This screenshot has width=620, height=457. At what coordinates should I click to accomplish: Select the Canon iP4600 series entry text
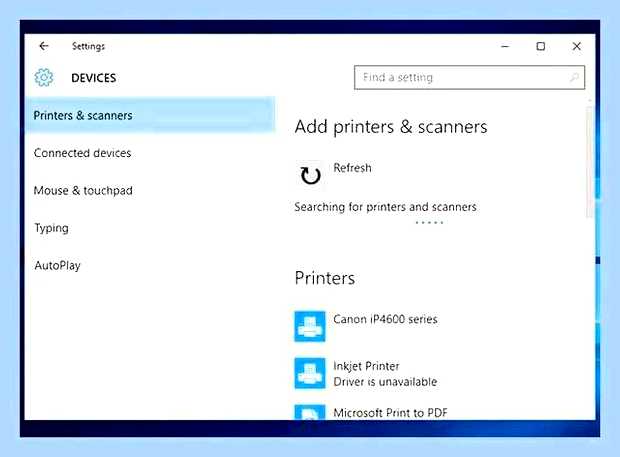385,319
